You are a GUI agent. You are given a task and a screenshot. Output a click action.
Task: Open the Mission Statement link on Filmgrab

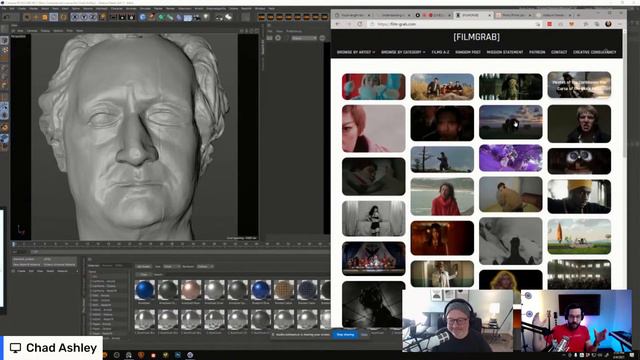[x=505, y=52]
